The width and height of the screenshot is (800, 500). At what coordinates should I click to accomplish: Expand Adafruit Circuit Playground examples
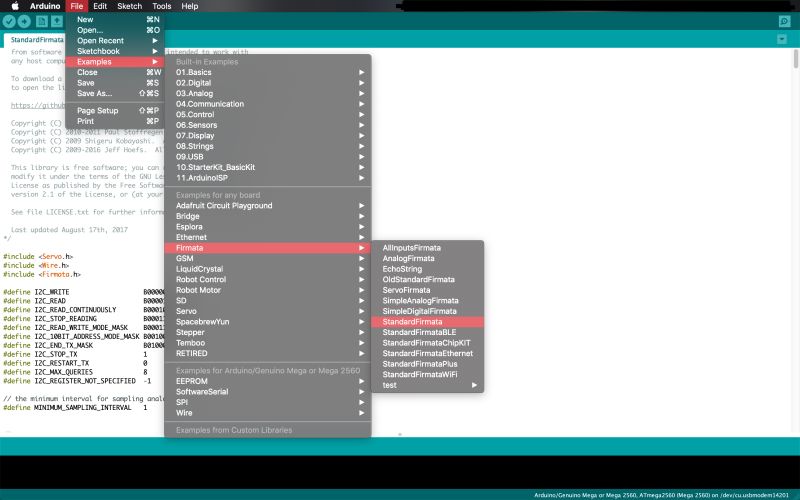point(268,206)
